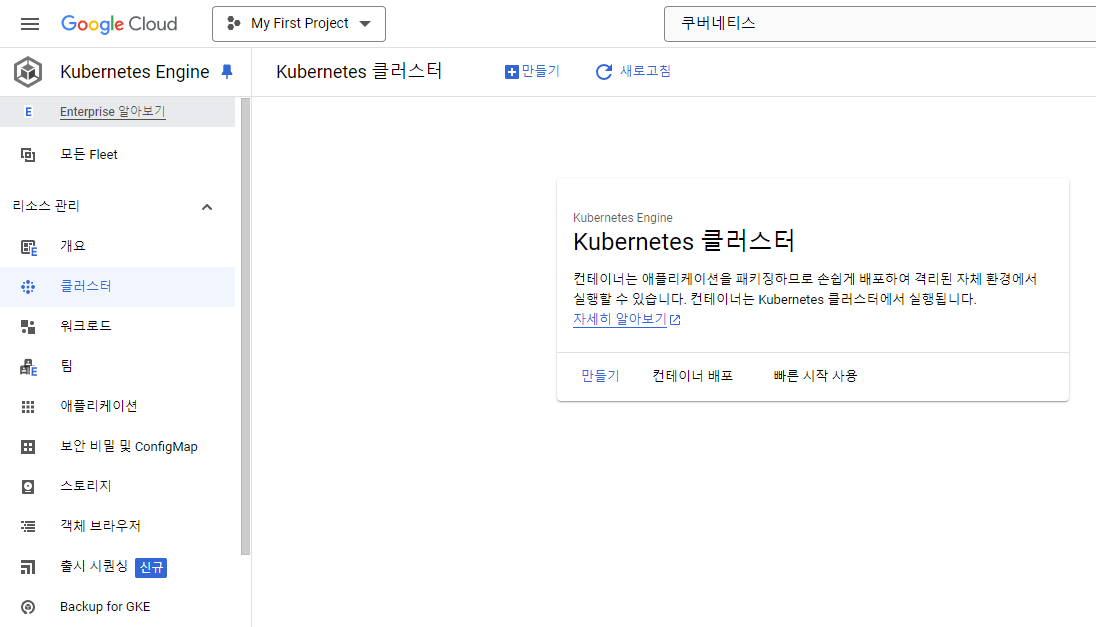The height and width of the screenshot is (627, 1096).
Task: Open the 워크로드 sidebar item
Action: [x=86, y=326]
